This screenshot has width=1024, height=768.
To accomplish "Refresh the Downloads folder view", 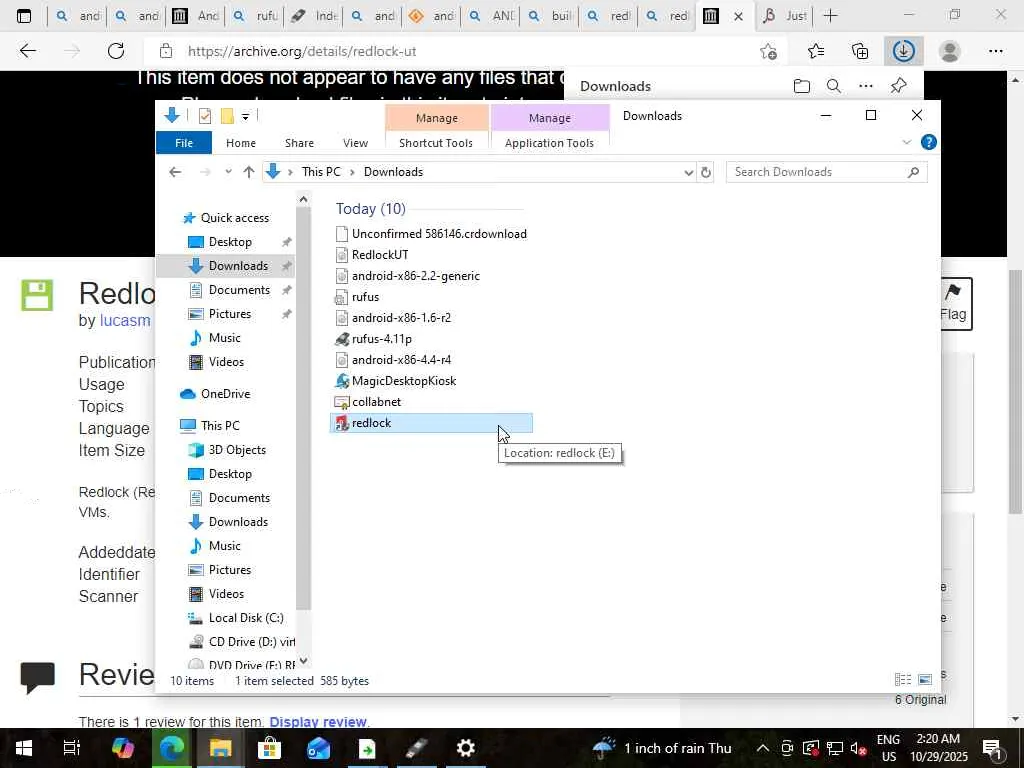I will (706, 172).
